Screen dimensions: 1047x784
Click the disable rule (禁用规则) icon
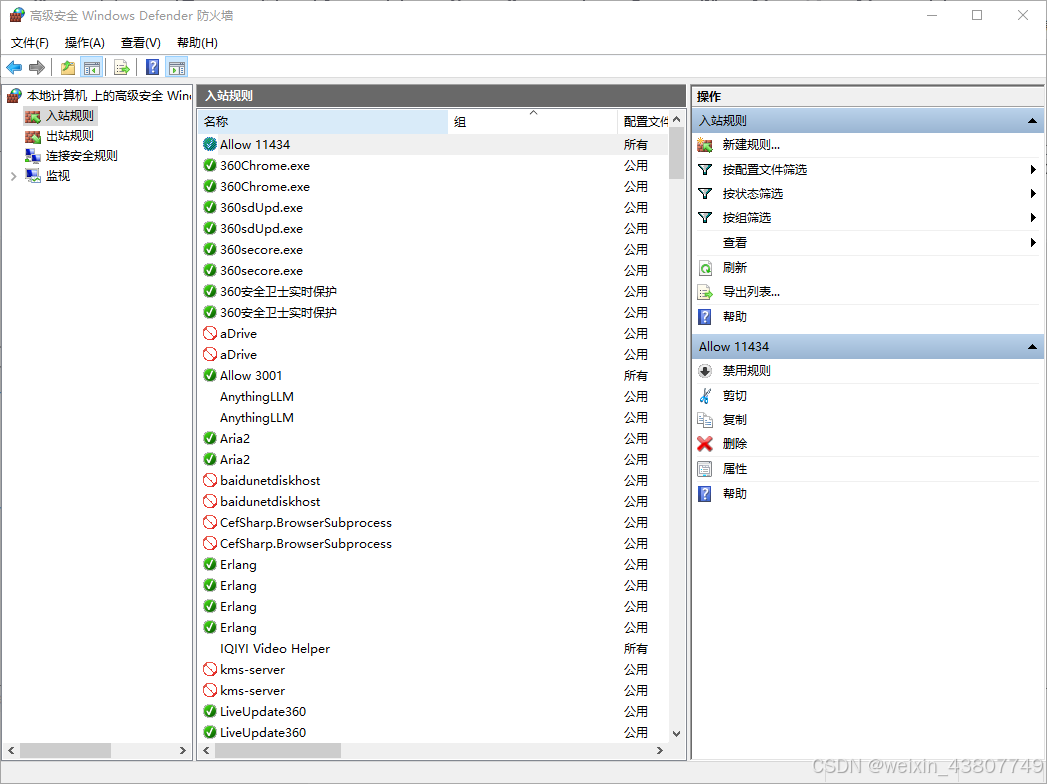704,371
